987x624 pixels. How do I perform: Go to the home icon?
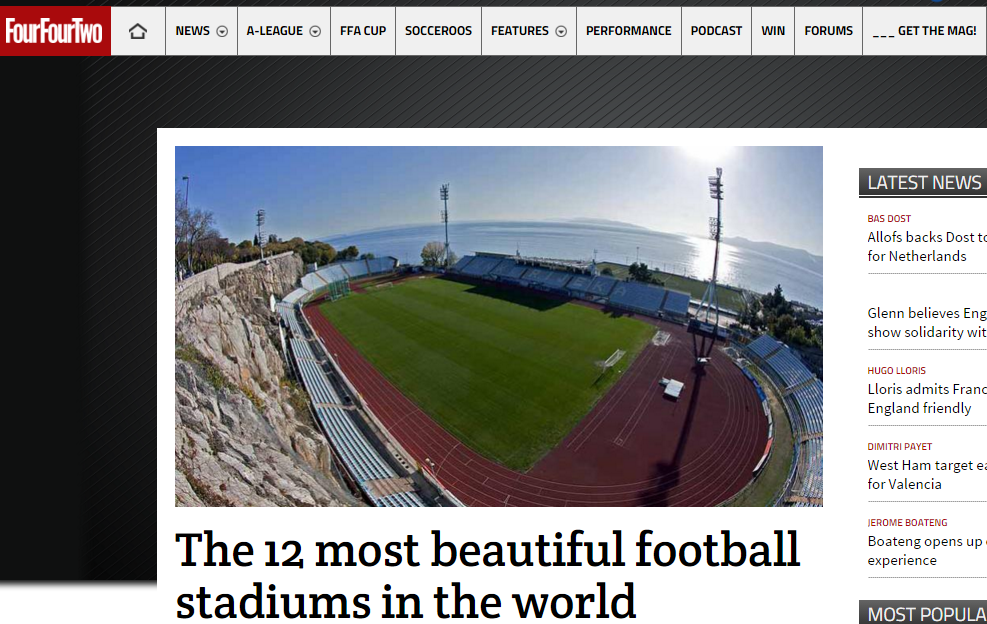point(138,31)
